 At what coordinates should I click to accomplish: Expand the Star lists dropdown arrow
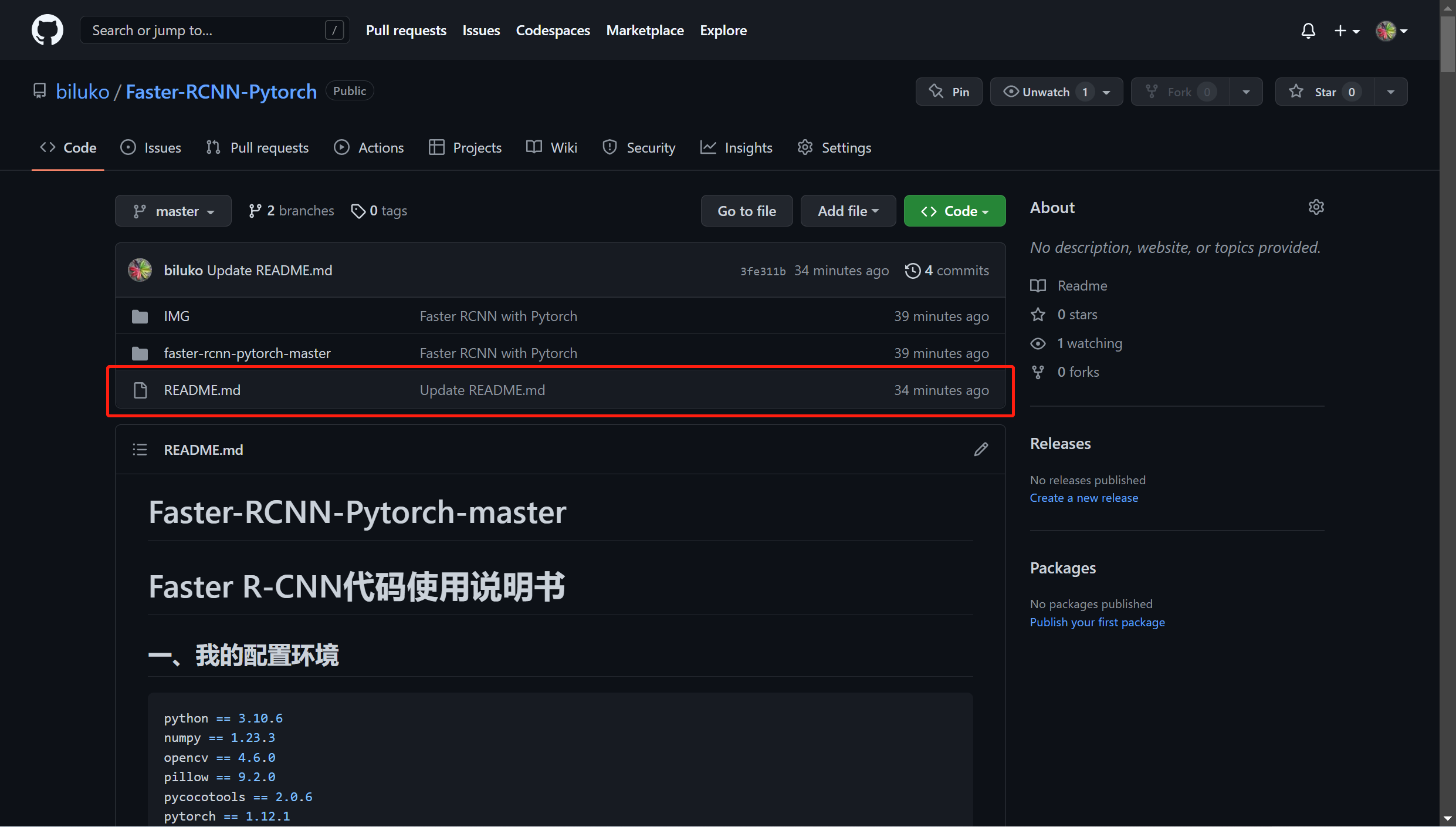pyautogui.click(x=1391, y=92)
